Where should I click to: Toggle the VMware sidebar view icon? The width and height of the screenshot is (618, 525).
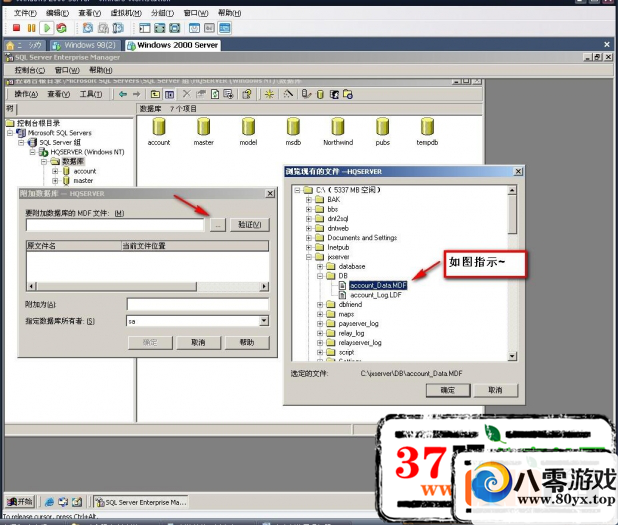[145, 28]
